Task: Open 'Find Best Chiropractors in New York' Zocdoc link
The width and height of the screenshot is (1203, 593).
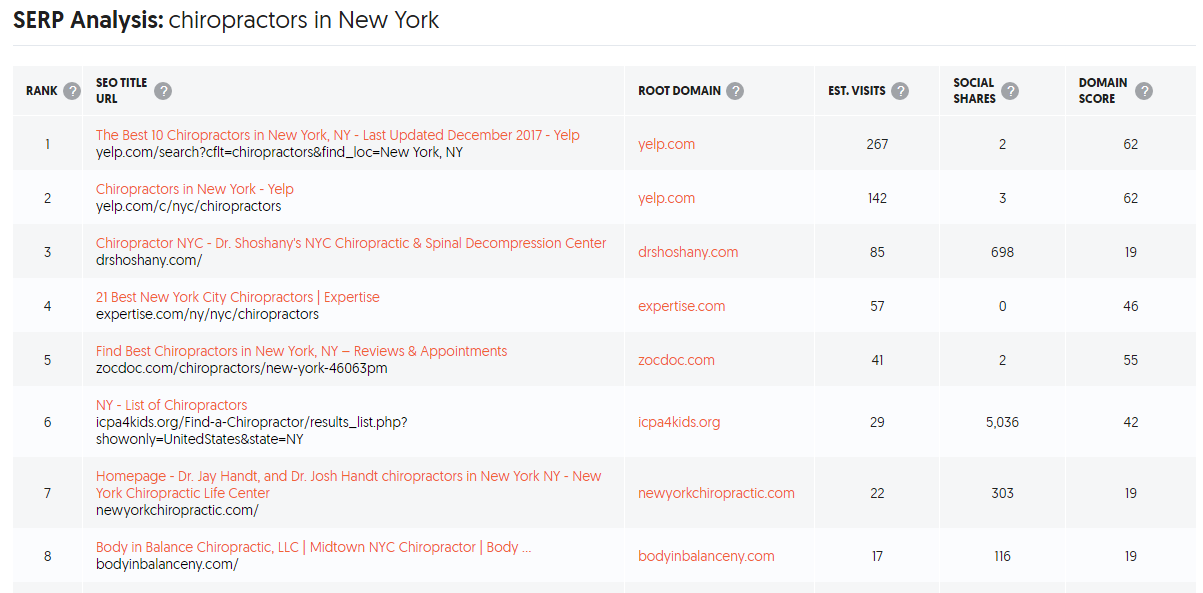Action: click(x=301, y=351)
